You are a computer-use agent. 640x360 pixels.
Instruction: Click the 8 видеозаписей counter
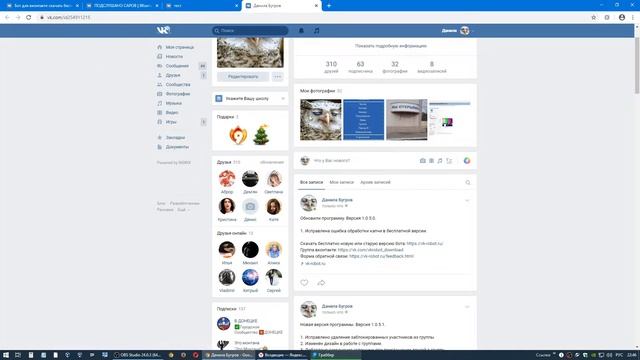pyautogui.click(x=432, y=67)
